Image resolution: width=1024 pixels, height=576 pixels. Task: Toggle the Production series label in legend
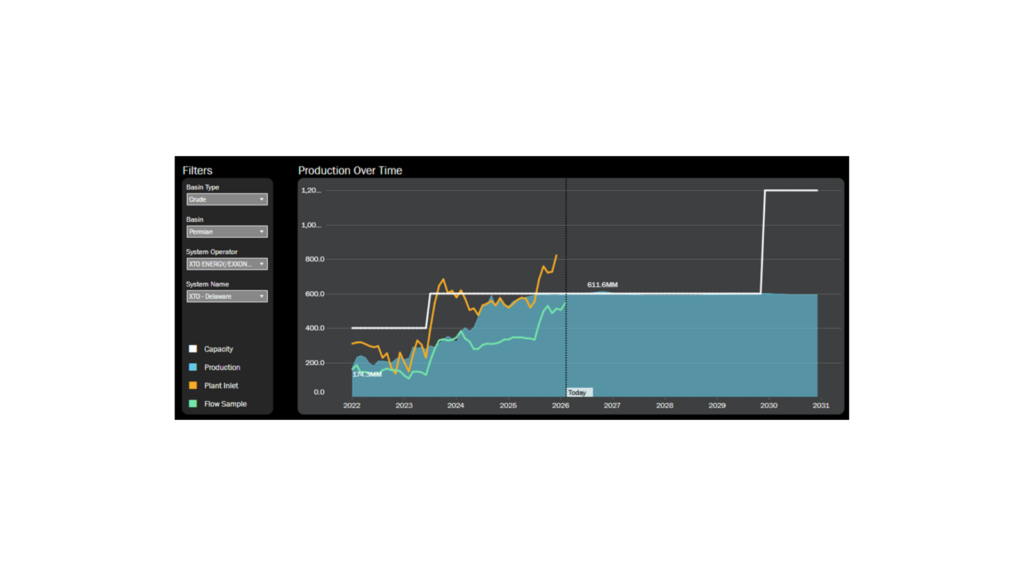tap(222, 367)
